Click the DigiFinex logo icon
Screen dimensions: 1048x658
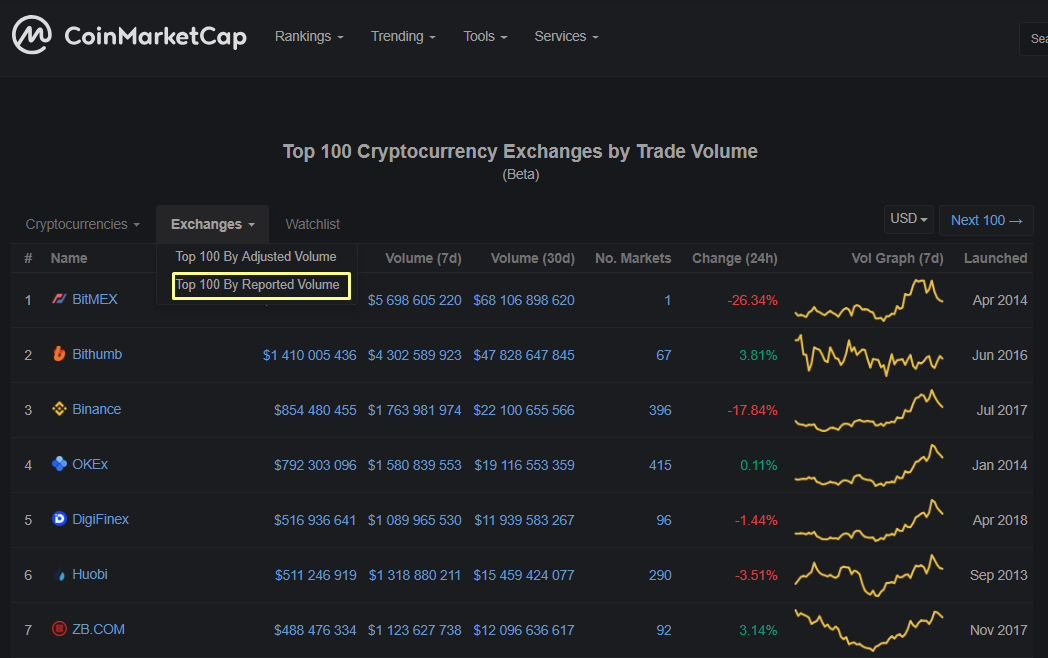click(x=60, y=519)
